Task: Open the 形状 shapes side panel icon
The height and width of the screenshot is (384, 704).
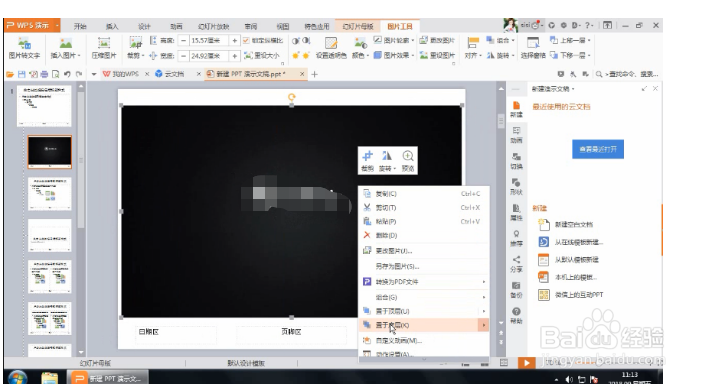Action: tap(516, 186)
